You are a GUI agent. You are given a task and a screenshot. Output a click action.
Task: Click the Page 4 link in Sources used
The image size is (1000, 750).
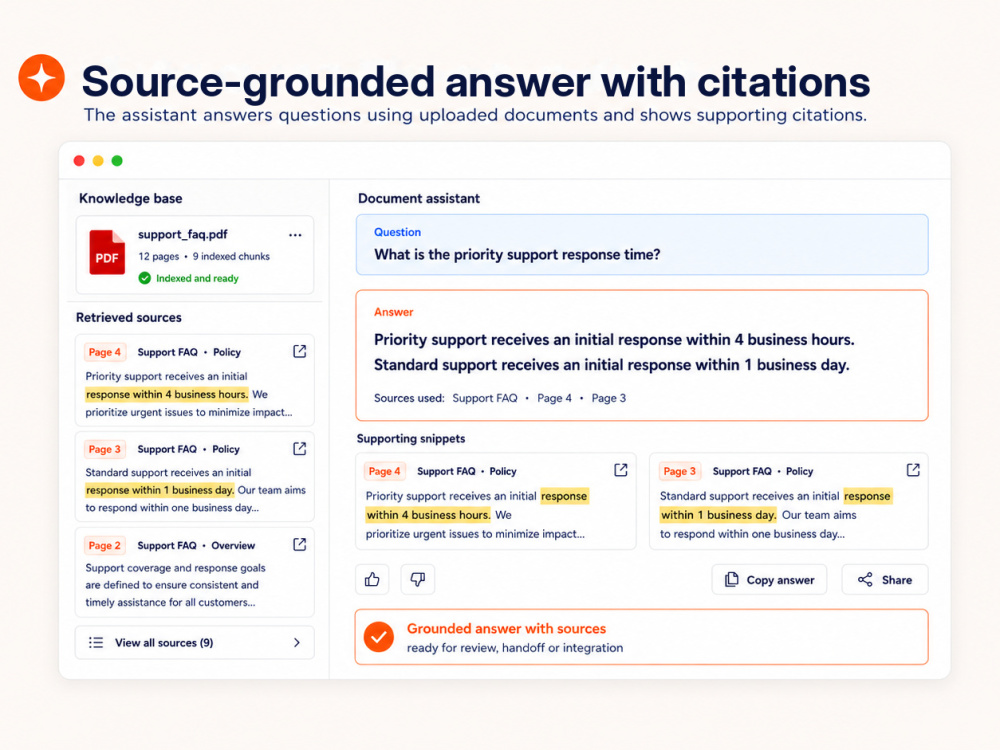coord(554,398)
